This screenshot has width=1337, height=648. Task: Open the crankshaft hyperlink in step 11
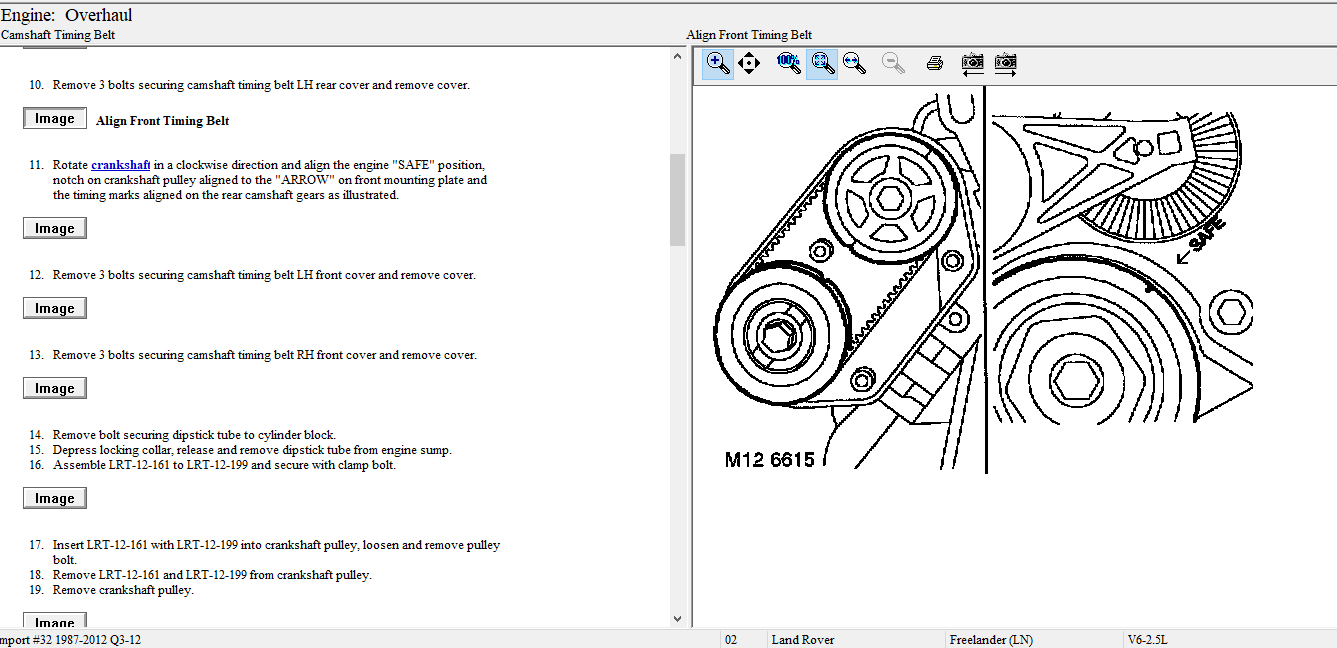point(120,165)
